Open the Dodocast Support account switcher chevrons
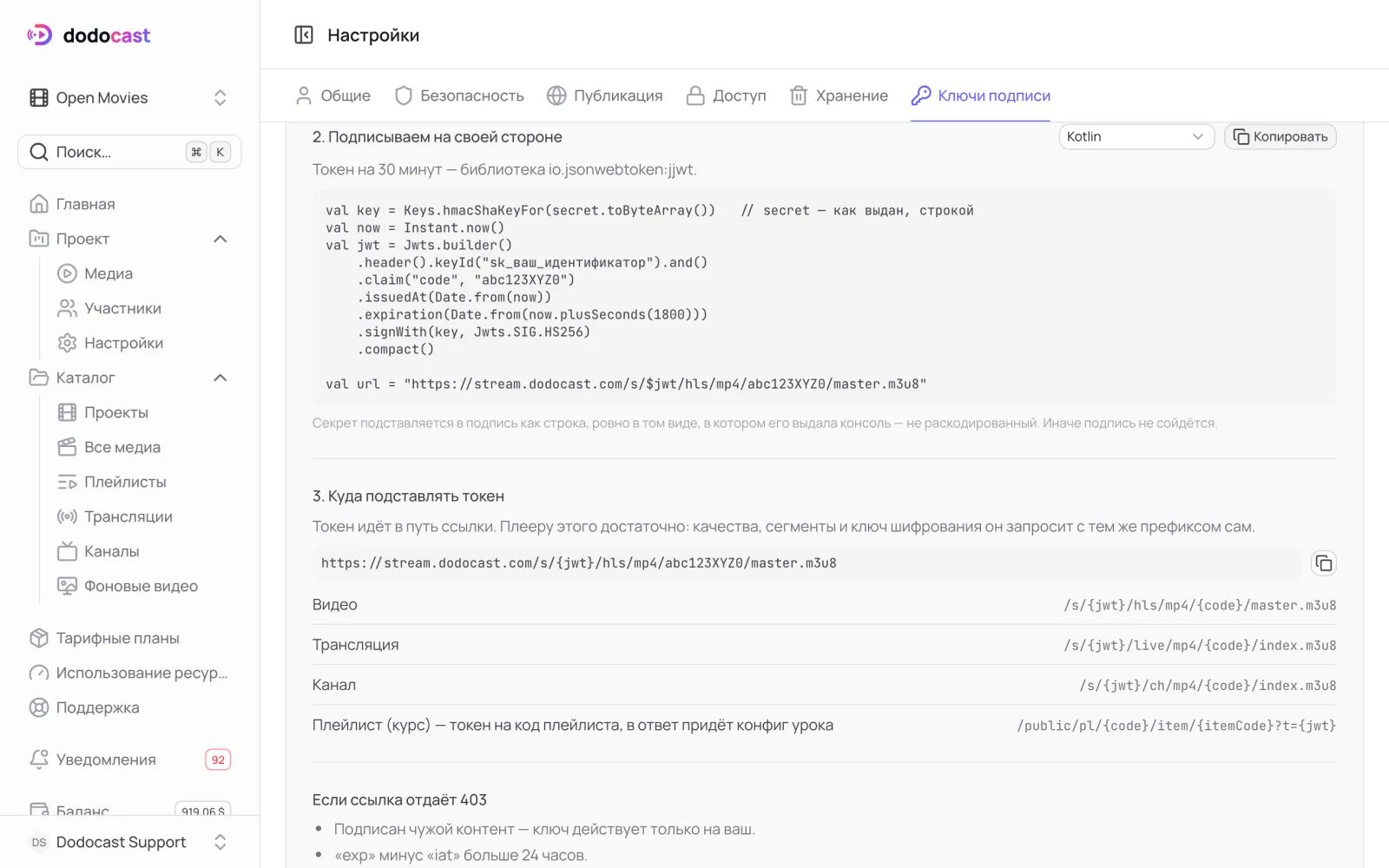The width and height of the screenshot is (1389, 868). coord(221,842)
